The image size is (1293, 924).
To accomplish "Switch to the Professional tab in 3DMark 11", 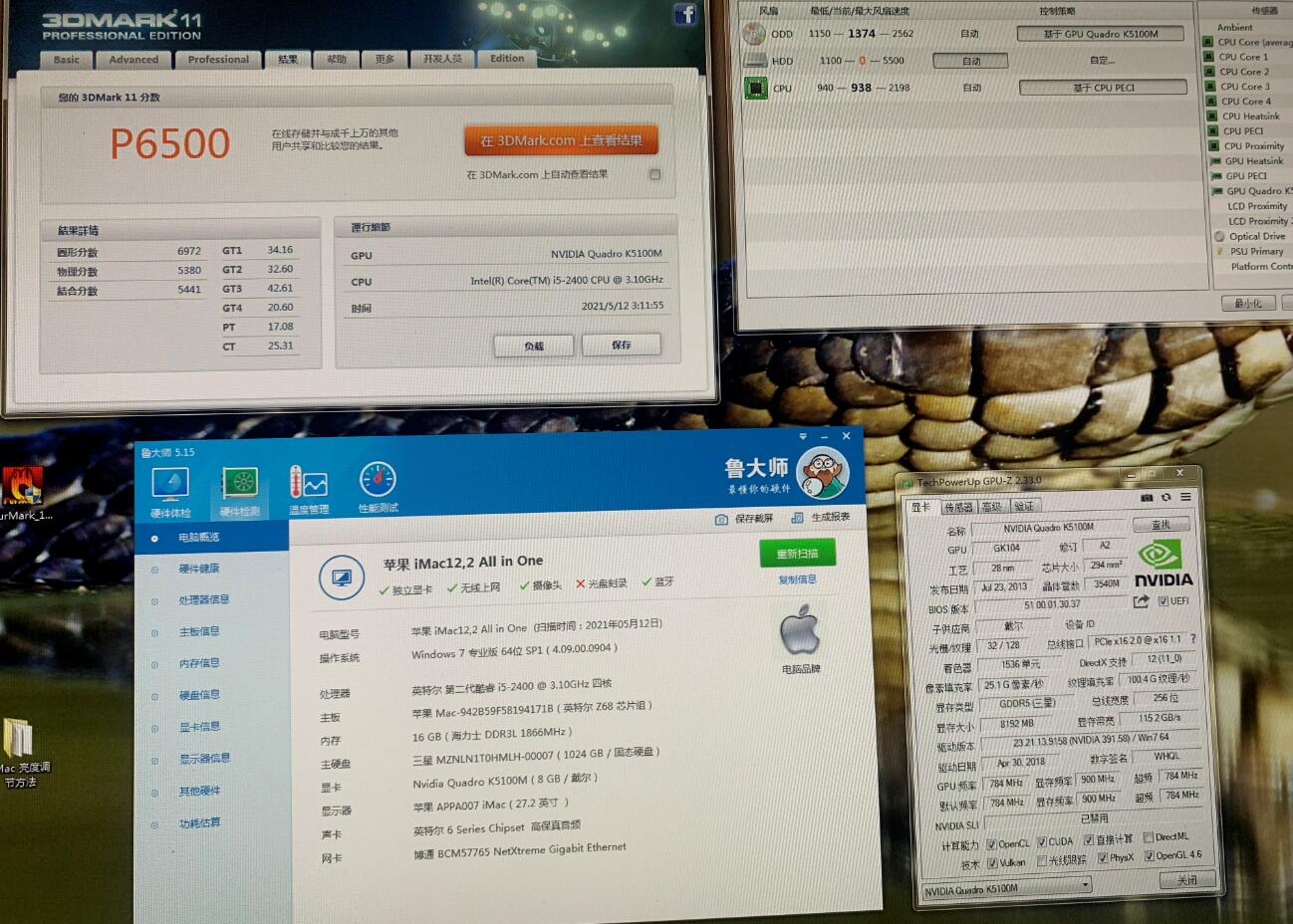I will coord(218,60).
